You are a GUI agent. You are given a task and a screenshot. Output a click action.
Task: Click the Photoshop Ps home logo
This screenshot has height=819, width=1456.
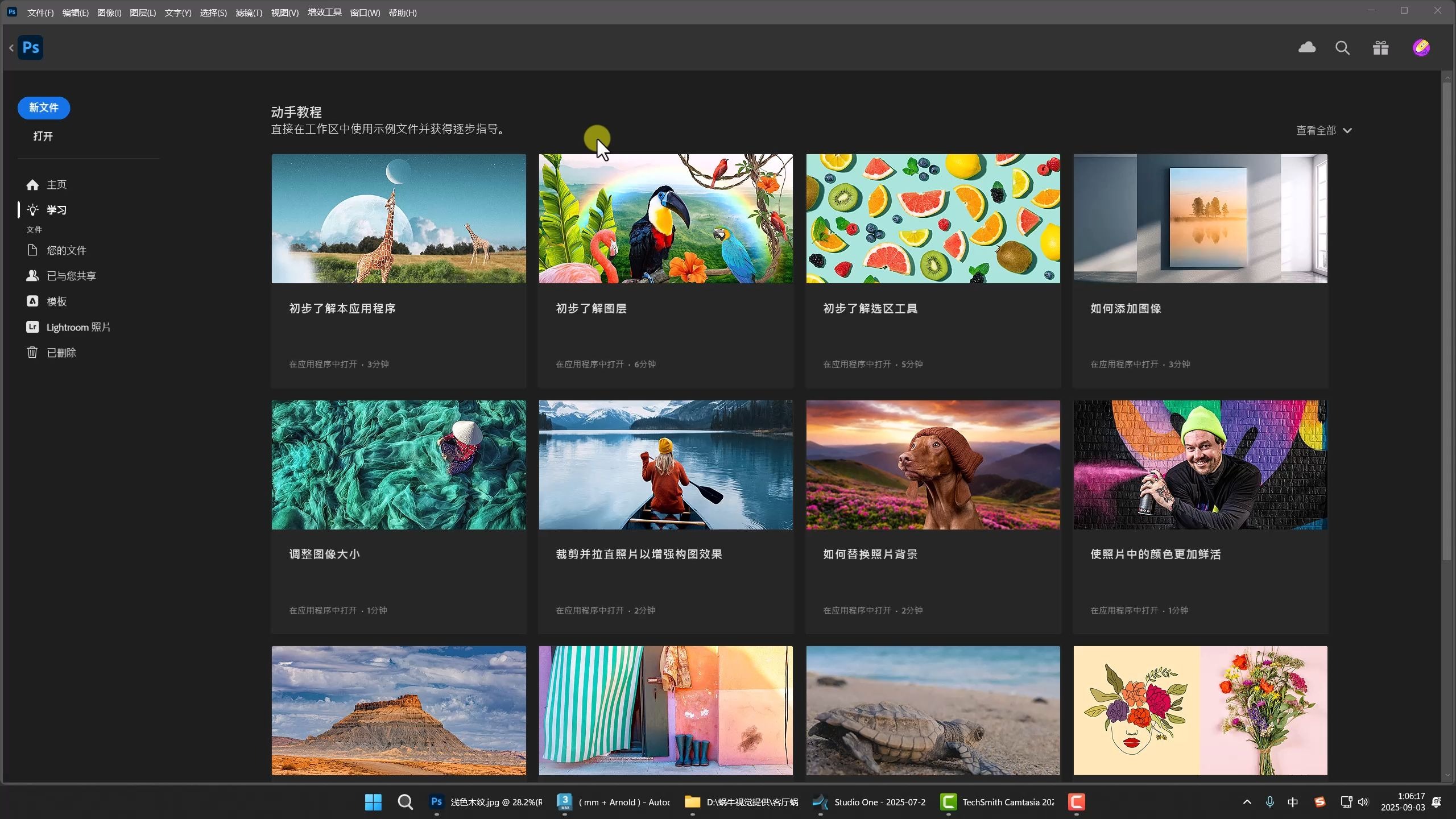pyautogui.click(x=31, y=48)
